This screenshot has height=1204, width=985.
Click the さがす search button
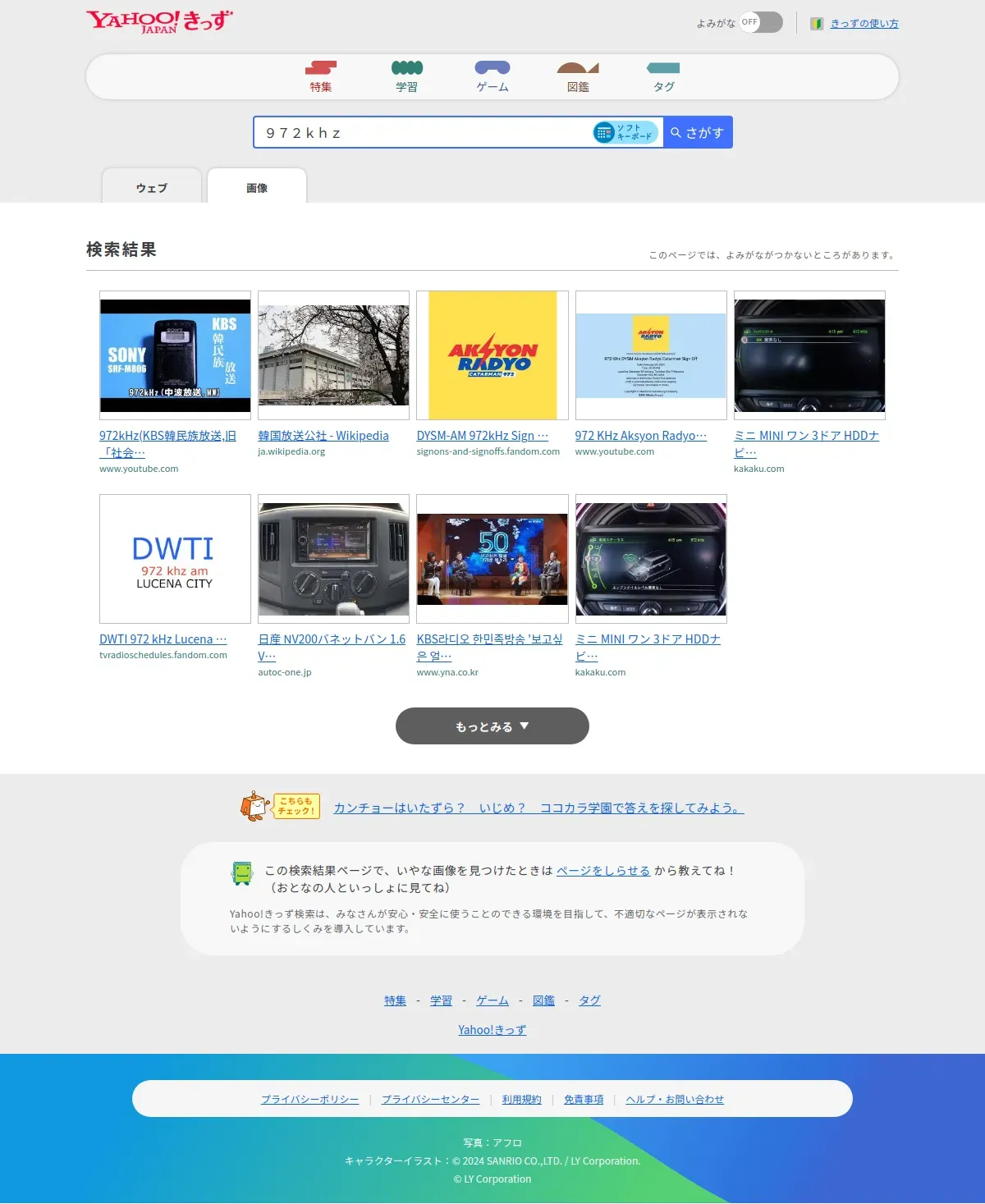tap(698, 132)
